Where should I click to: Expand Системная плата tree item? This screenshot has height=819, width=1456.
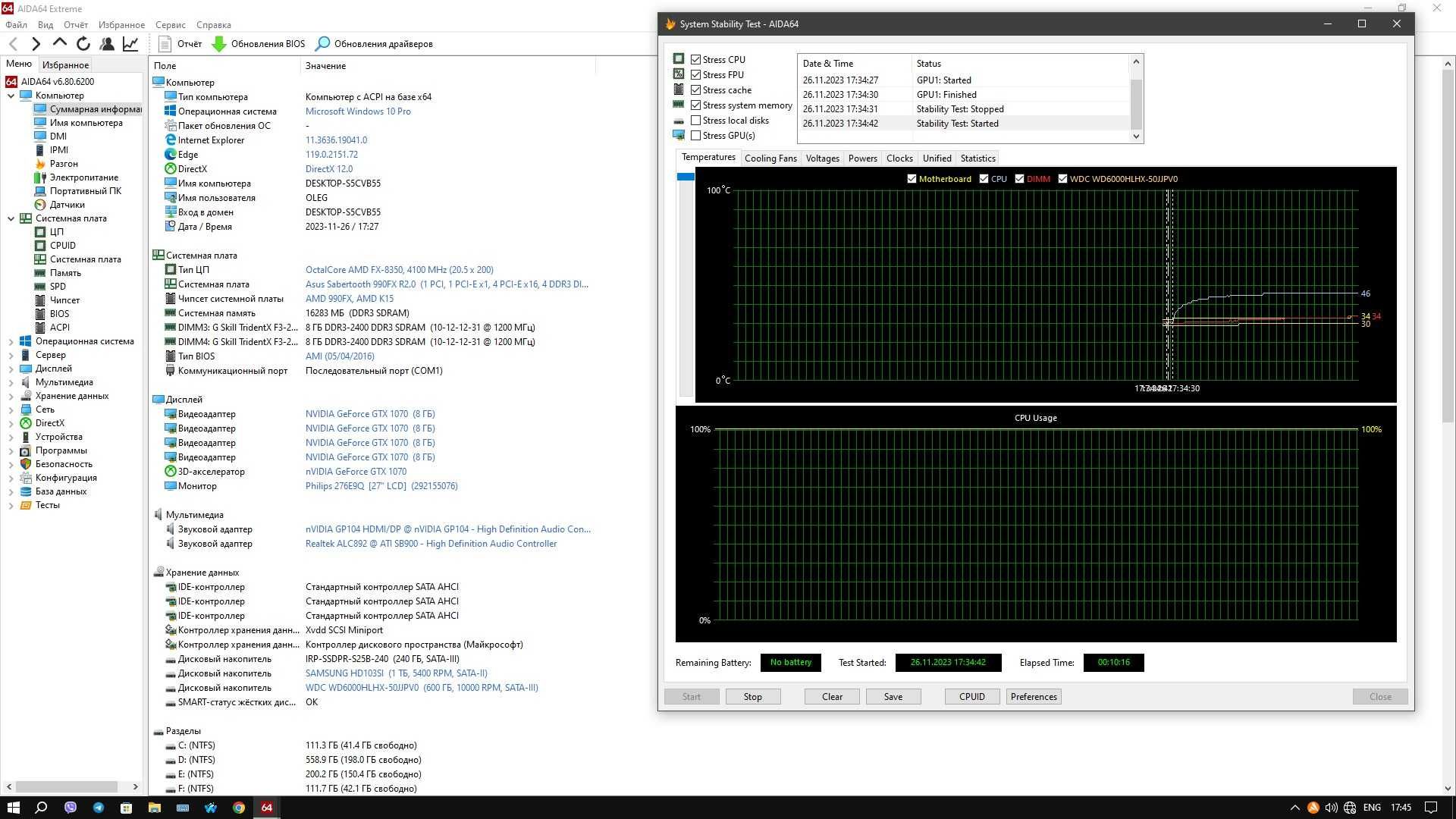[x=11, y=218]
